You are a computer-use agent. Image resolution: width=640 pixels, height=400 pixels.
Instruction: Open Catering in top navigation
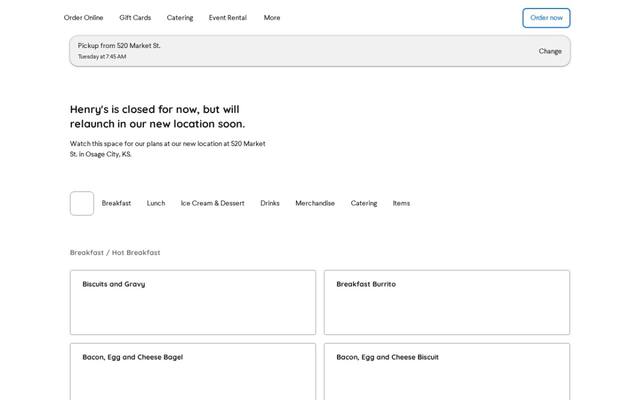tap(180, 18)
